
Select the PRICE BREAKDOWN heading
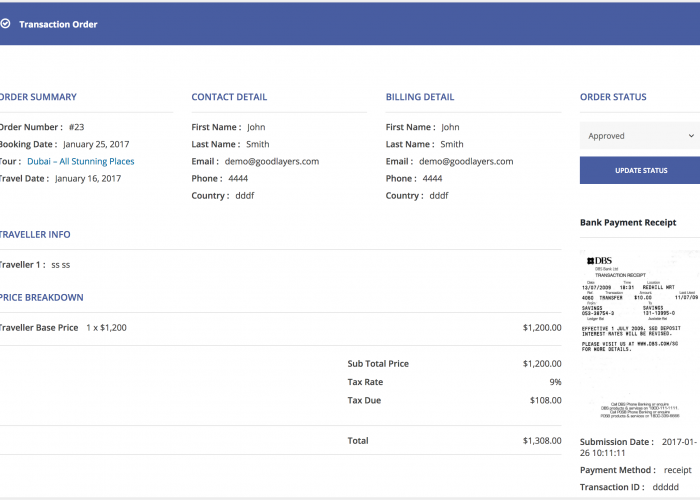(x=42, y=297)
